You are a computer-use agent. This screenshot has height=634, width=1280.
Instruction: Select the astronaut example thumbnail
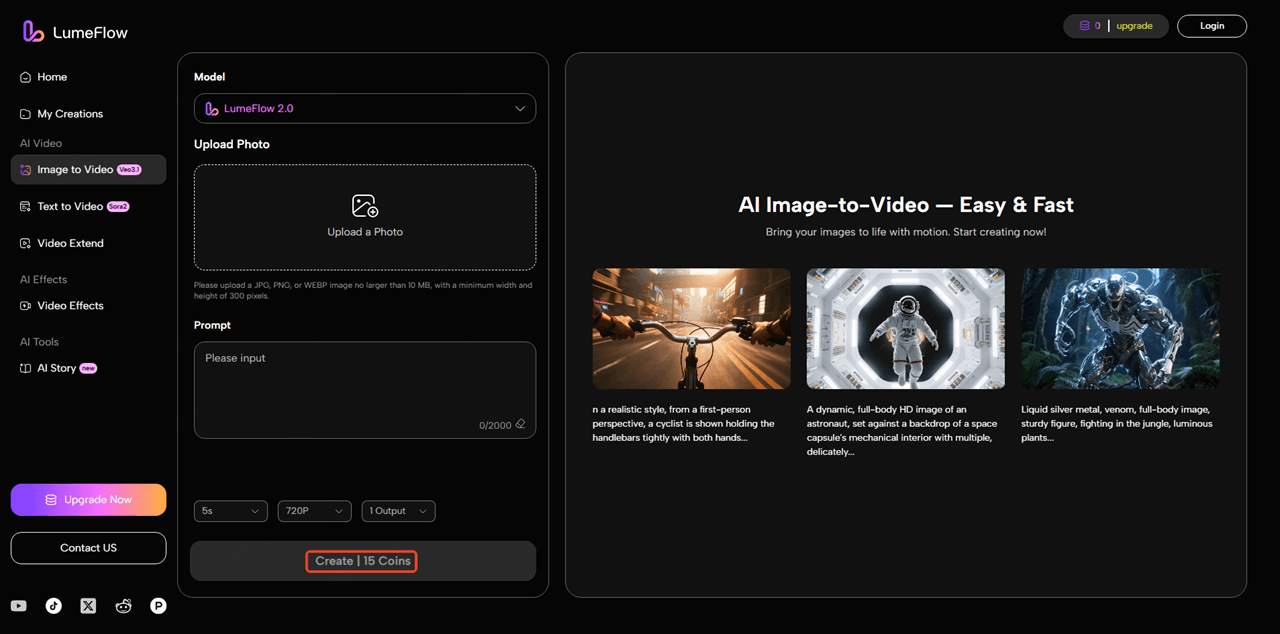tap(905, 328)
